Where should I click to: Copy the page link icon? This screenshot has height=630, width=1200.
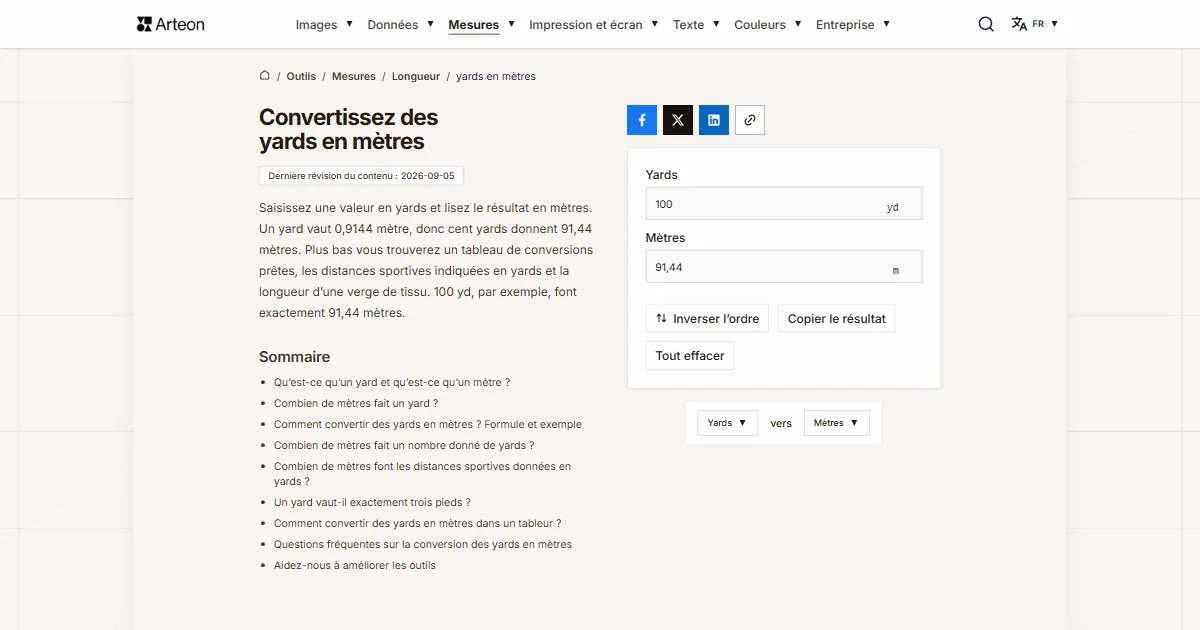click(x=750, y=120)
